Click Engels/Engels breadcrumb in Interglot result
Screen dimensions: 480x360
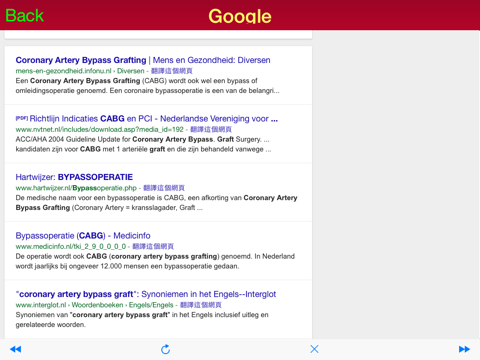(x=151, y=305)
